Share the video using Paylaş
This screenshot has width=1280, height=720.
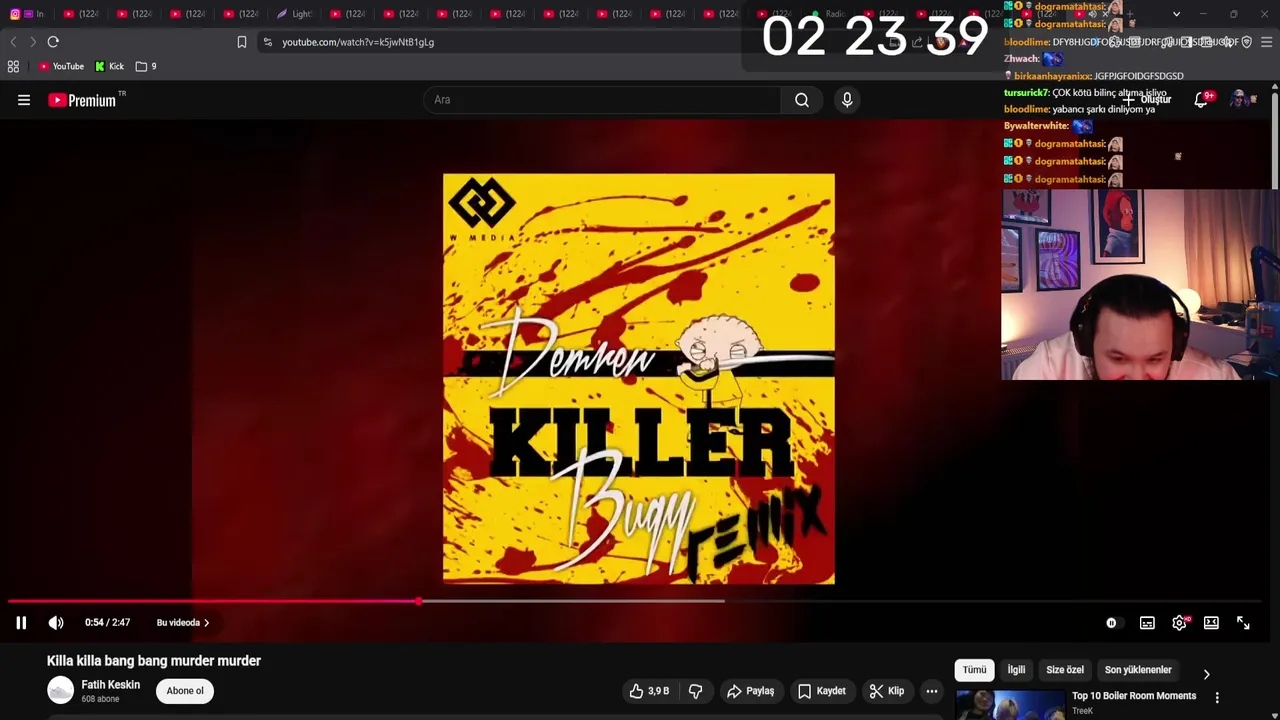750,691
